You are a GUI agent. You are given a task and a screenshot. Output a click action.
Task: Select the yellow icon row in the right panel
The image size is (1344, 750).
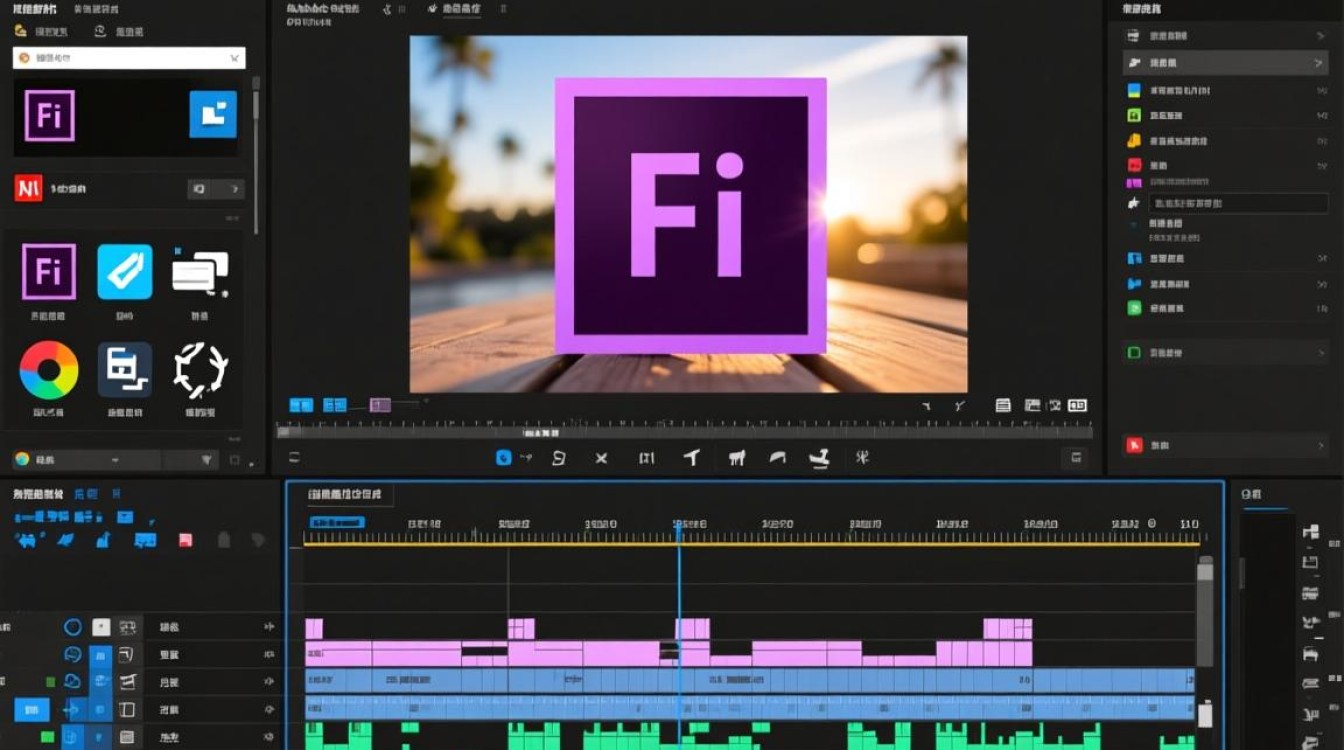click(x=1225, y=141)
